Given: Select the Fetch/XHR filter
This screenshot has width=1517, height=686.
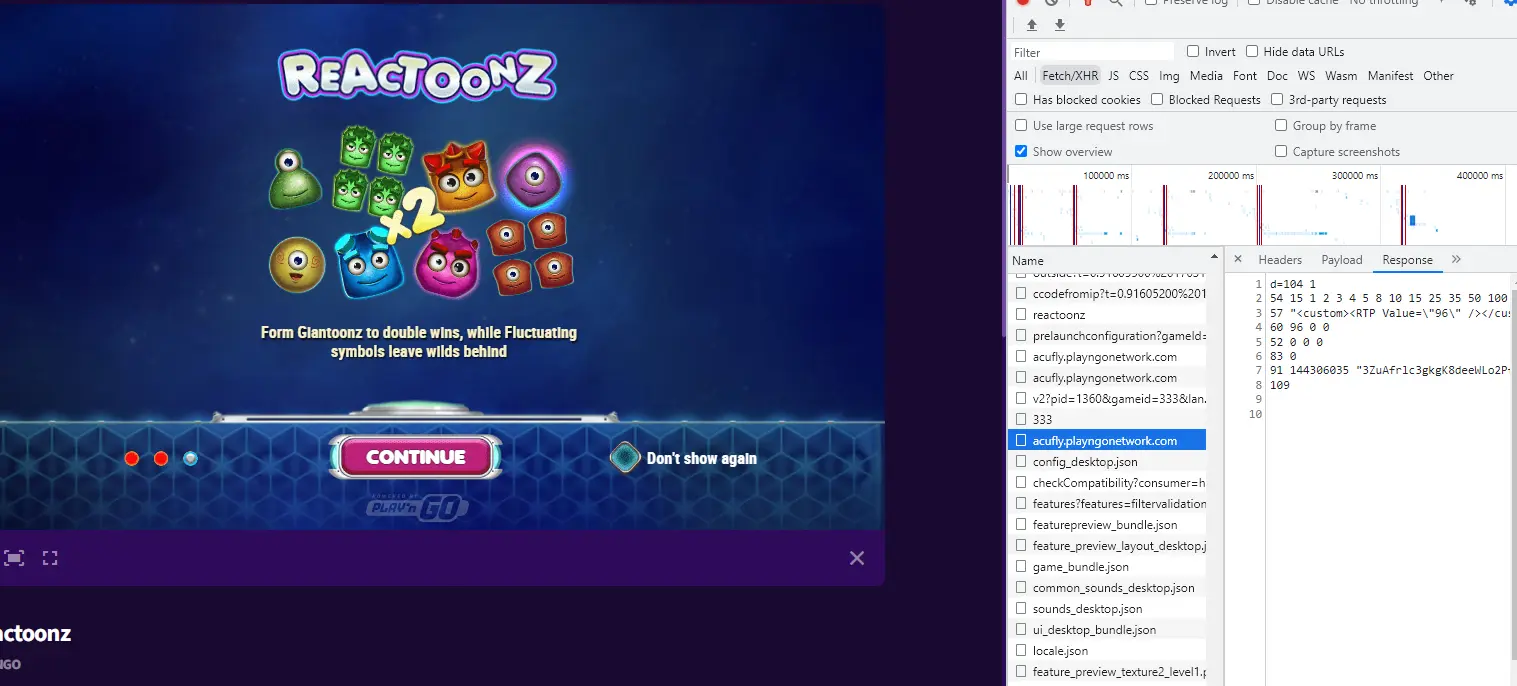Looking at the screenshot, I should [1070, 75].
